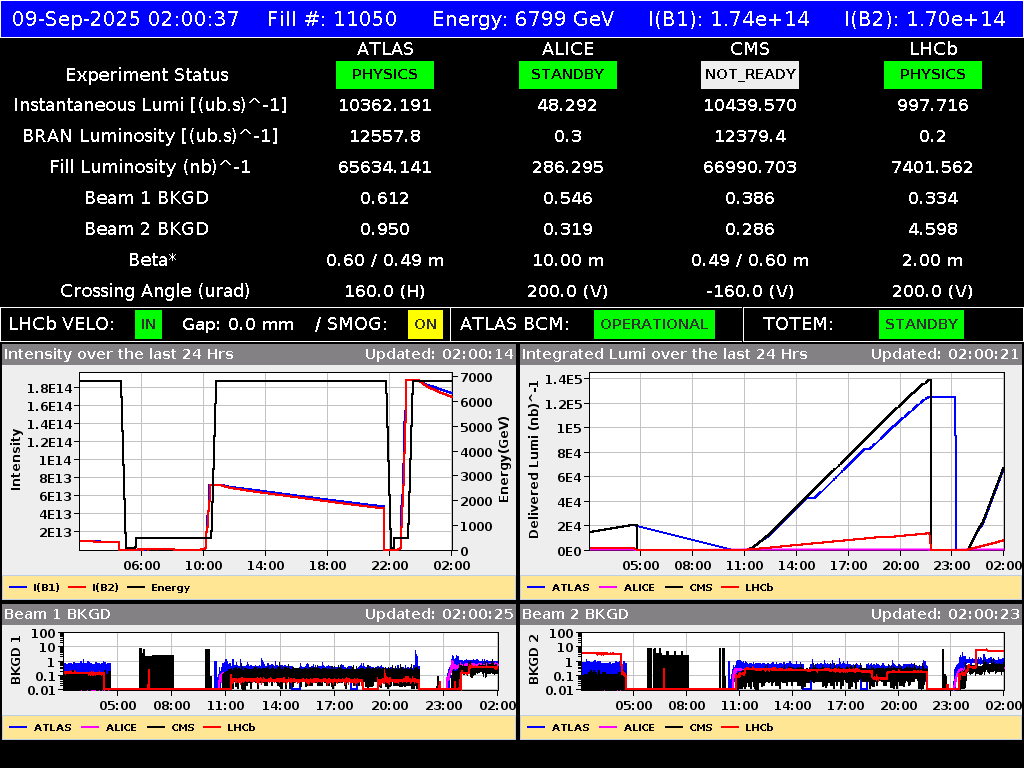Click ALICE Beta* value 10.00 m
The width and height of the screenshot is (1024, 768).
tap(568, 260)
